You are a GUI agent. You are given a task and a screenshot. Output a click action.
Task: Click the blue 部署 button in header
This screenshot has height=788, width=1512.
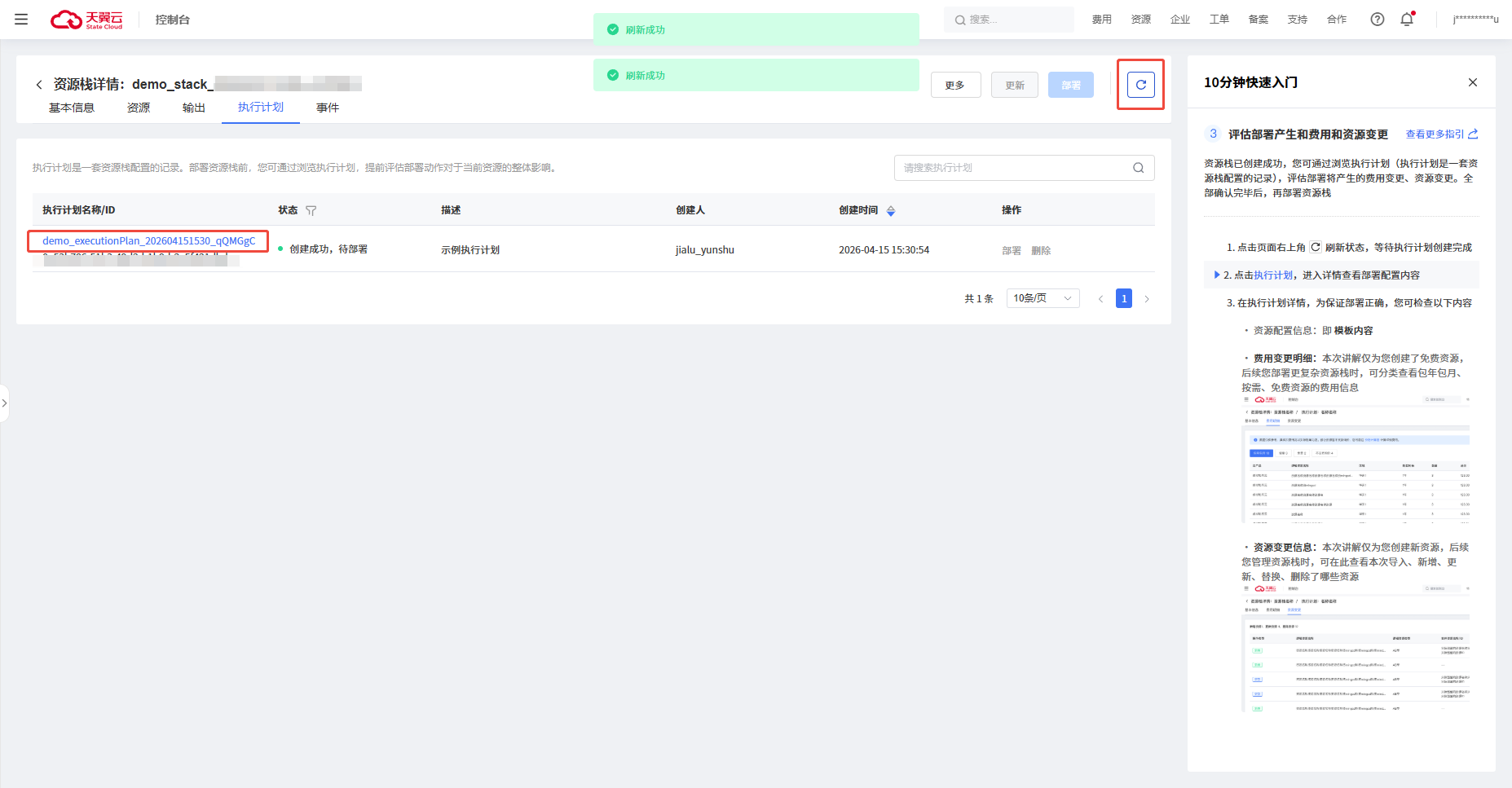1071,85
